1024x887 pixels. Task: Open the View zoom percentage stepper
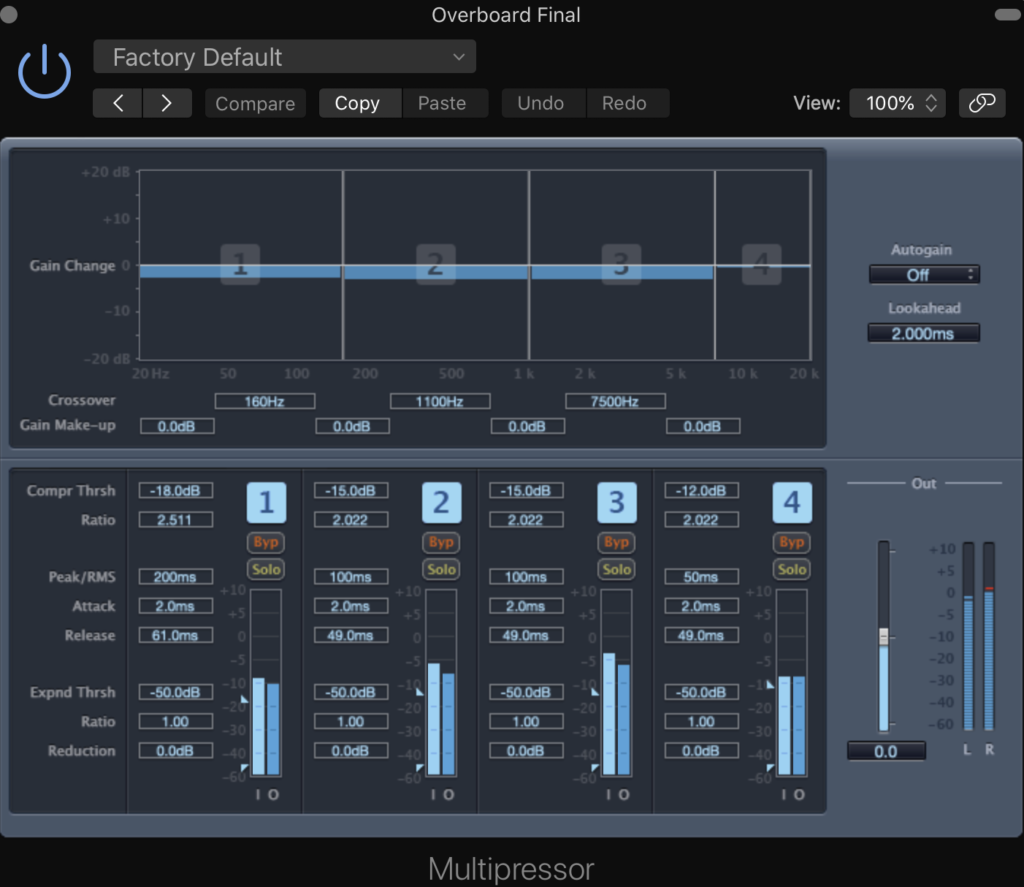point(897,103)
